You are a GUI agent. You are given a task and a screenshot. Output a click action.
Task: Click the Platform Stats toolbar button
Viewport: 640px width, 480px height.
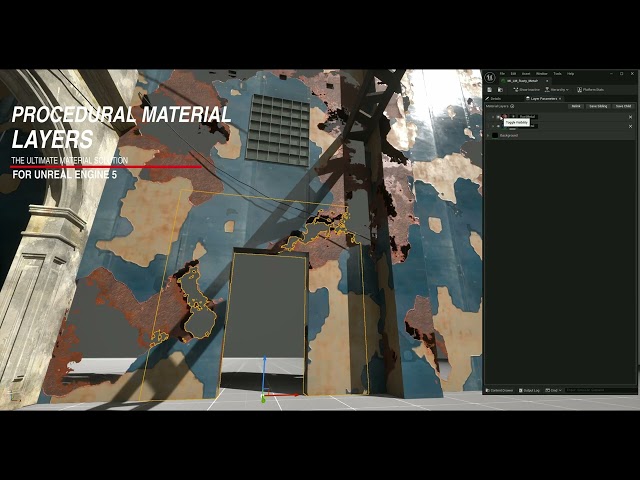[590, 90]
